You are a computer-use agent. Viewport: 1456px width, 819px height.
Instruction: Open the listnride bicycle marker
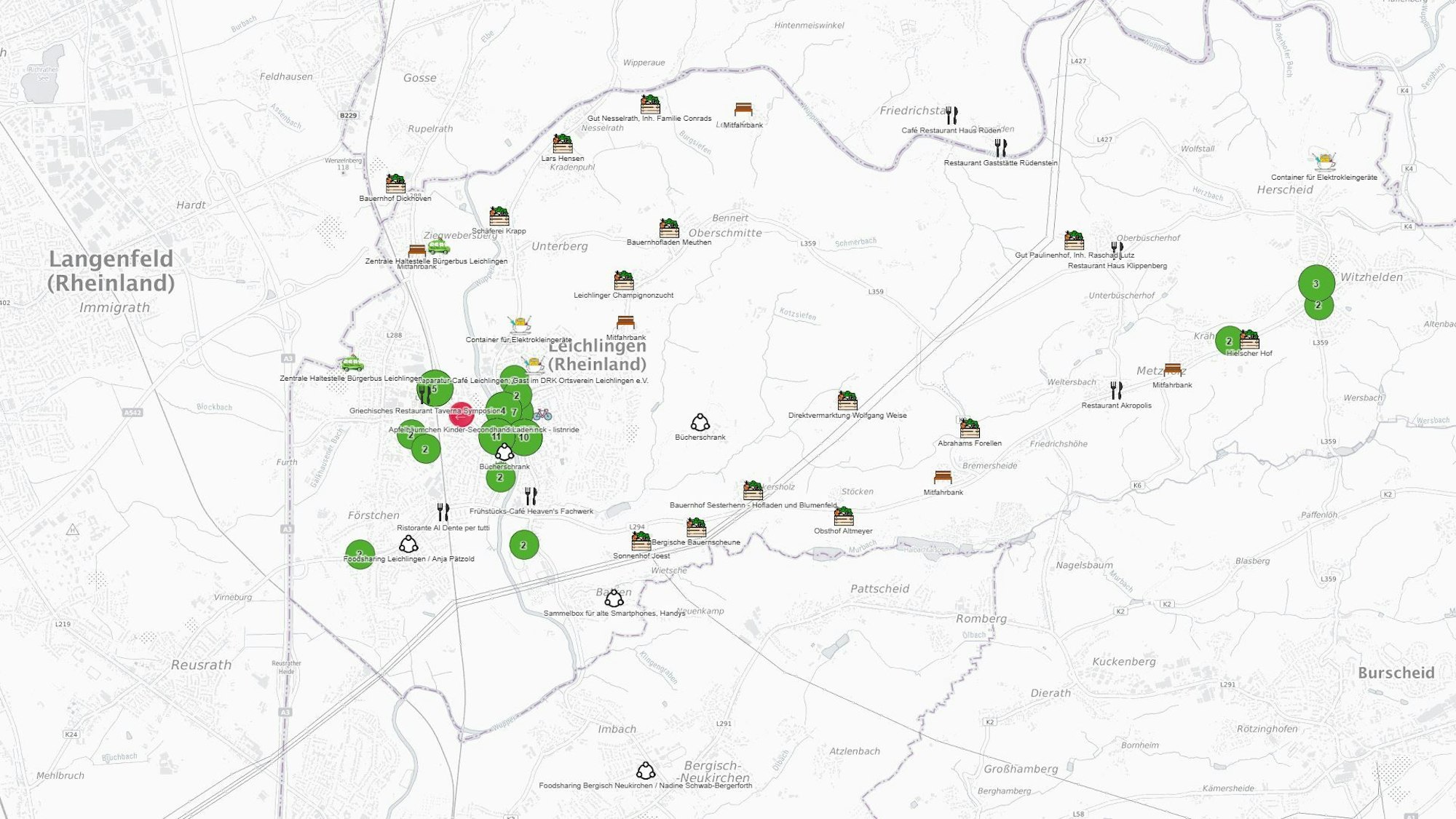542,414
